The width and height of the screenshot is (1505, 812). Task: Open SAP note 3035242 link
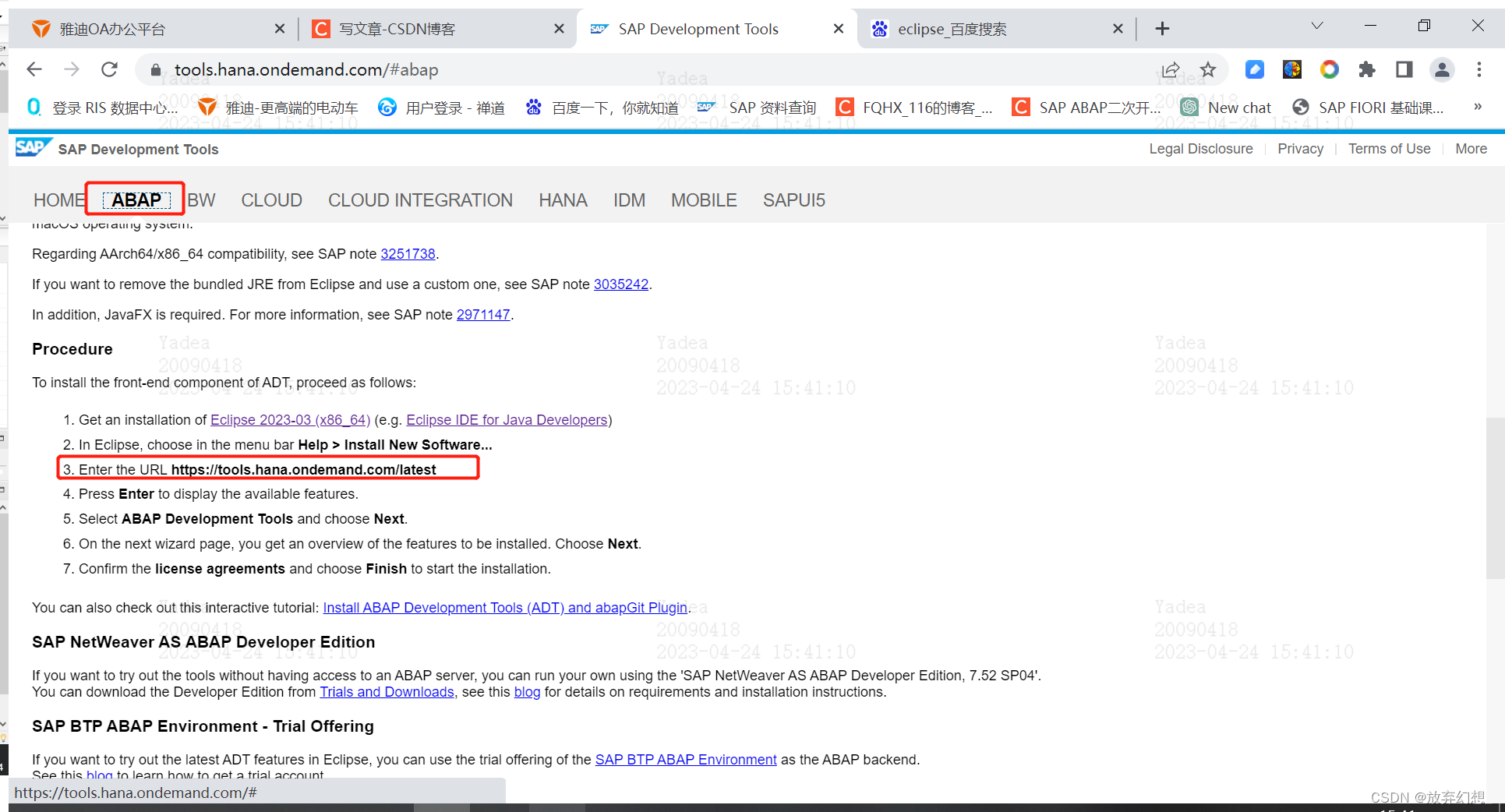tap(621, 284)
